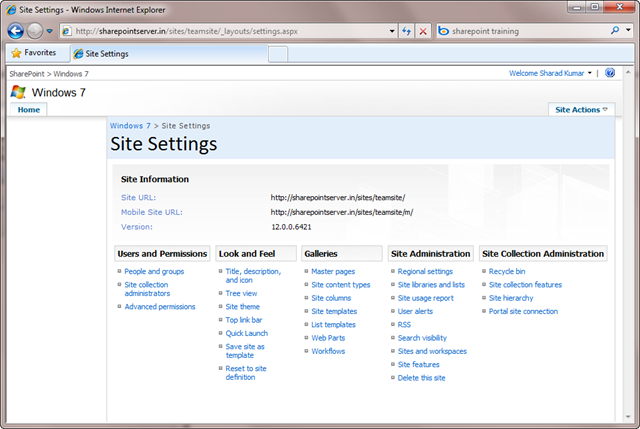Click the SharePoint help icon
640x429 pixels.
pyautogui.click(x=610, y=73)
